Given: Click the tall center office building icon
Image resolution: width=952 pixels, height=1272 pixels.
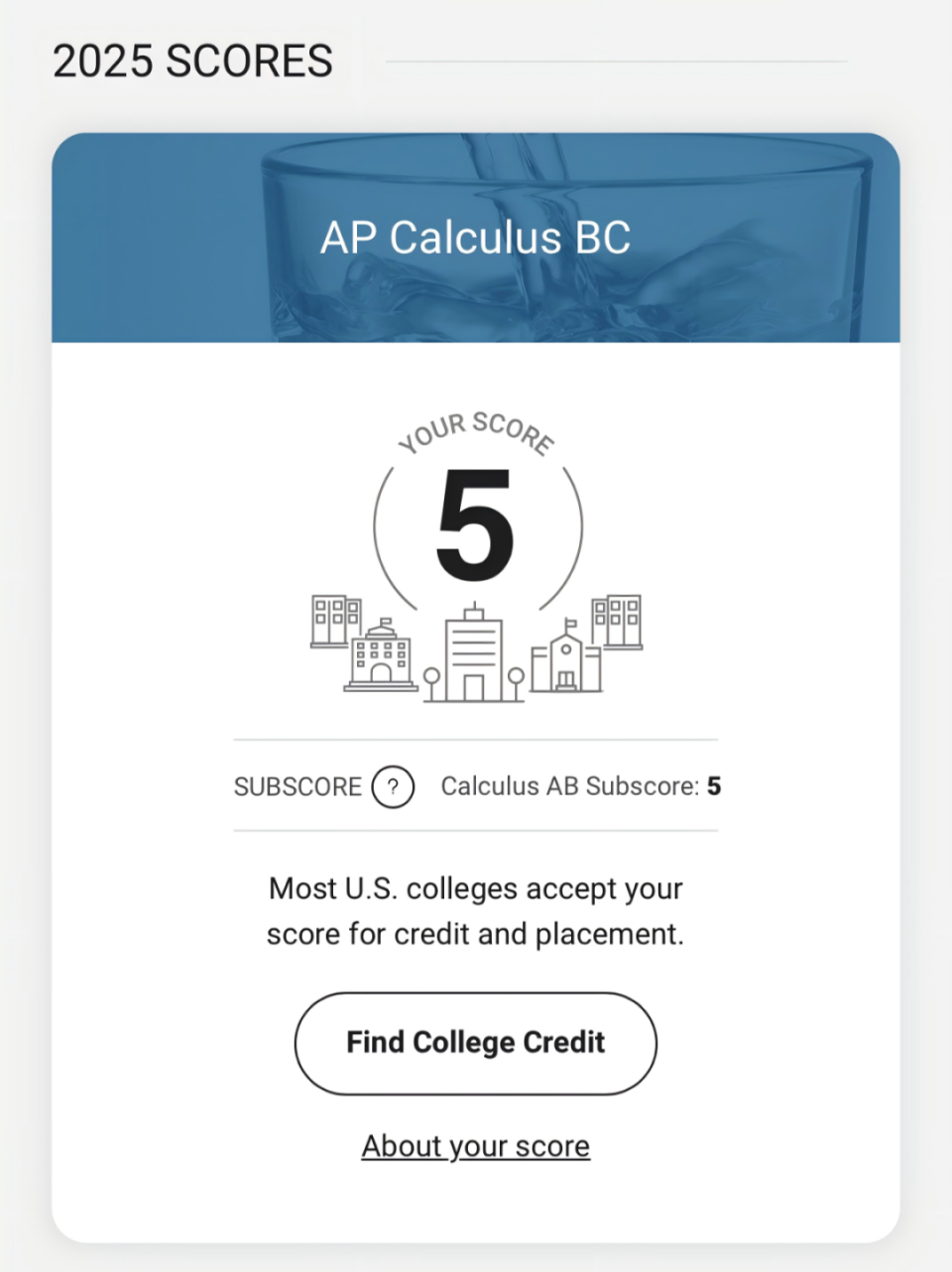Looking at the screenshot, I should (x=474, y=652).
